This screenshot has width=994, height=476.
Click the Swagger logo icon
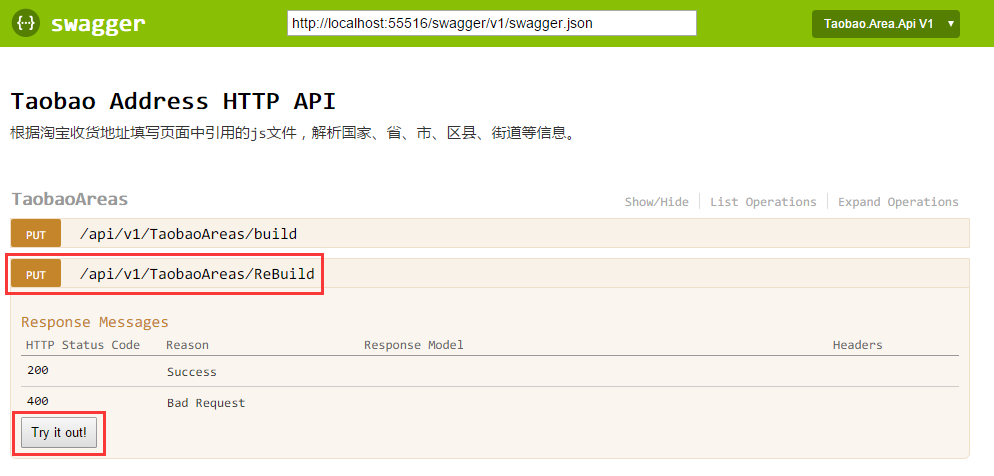click(25, 23)
